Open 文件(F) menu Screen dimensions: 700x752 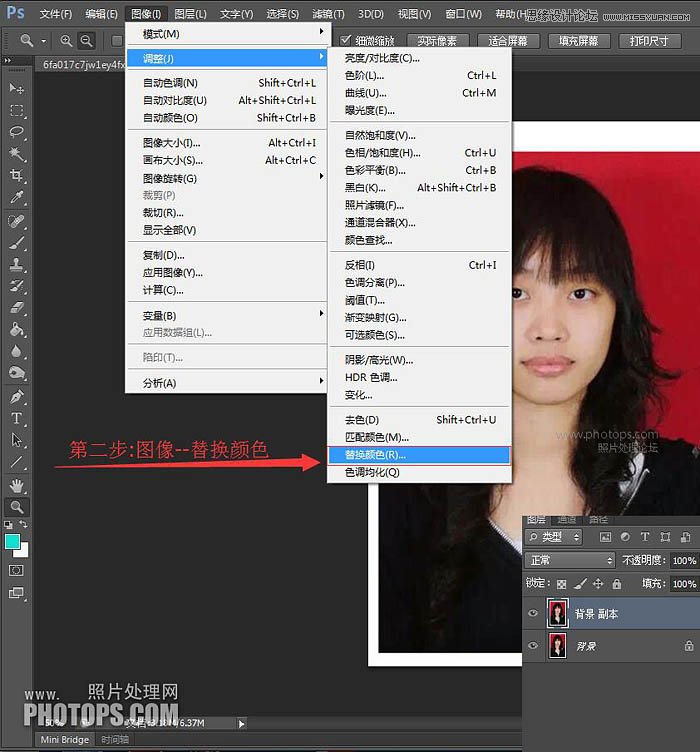[x=56, y=14]
